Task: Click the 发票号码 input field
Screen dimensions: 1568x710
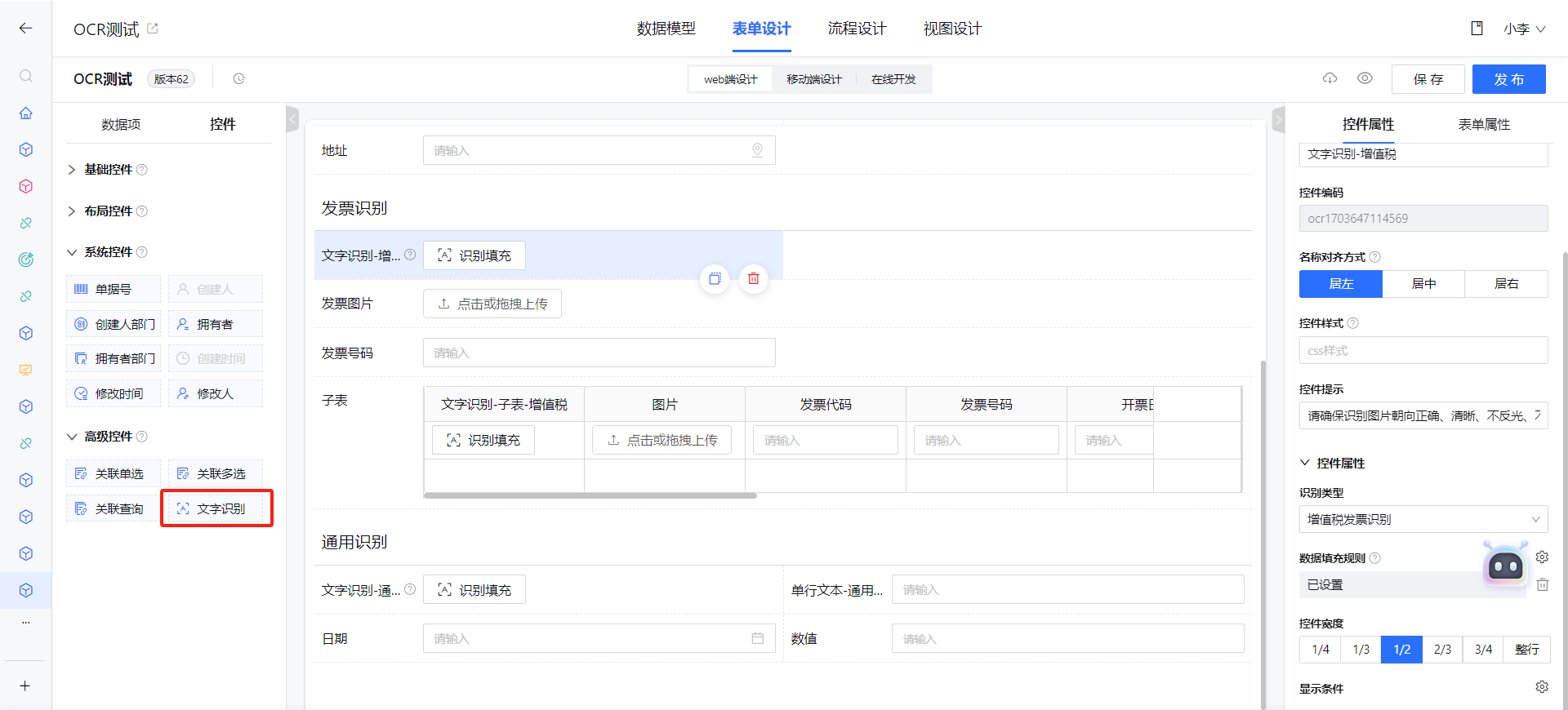Action: pyautogui.click(x=599, y=353)
